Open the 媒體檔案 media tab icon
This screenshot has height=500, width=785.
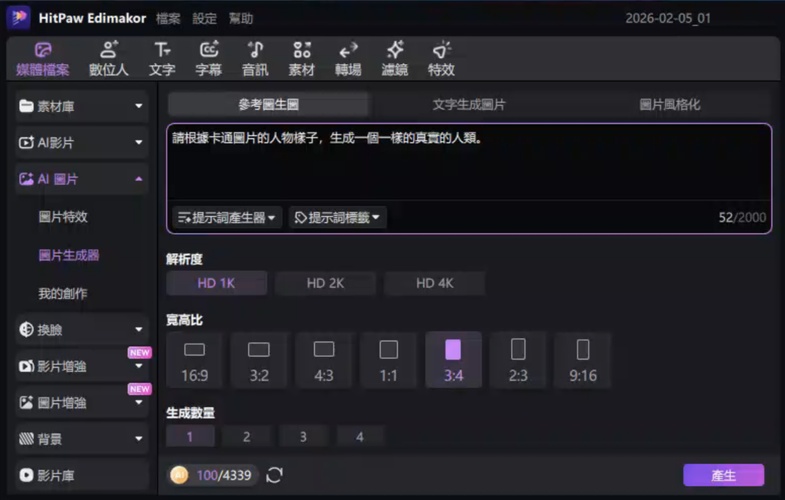coord(43,50)
